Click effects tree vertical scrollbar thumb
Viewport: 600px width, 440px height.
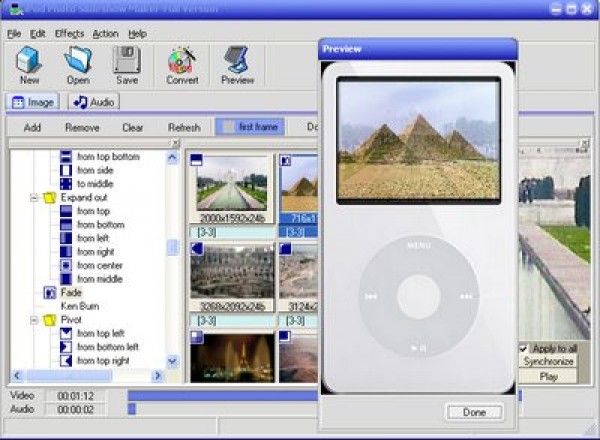click(x=173, y=248)
